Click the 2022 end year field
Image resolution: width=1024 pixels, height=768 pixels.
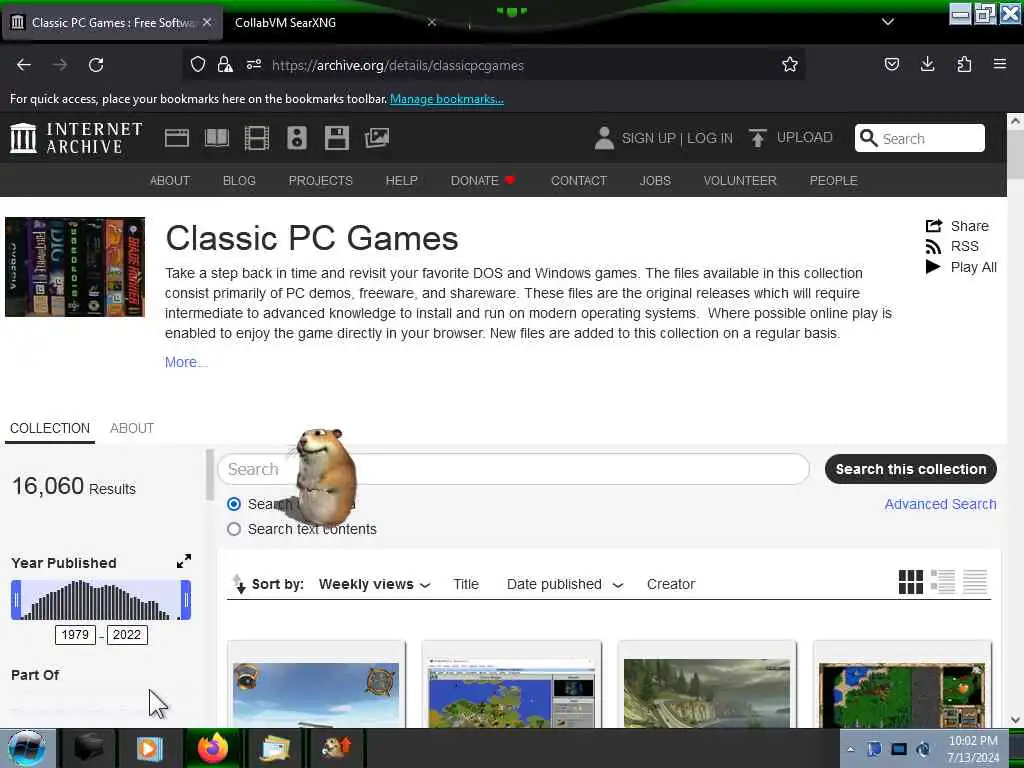click(x=127, y=635)
